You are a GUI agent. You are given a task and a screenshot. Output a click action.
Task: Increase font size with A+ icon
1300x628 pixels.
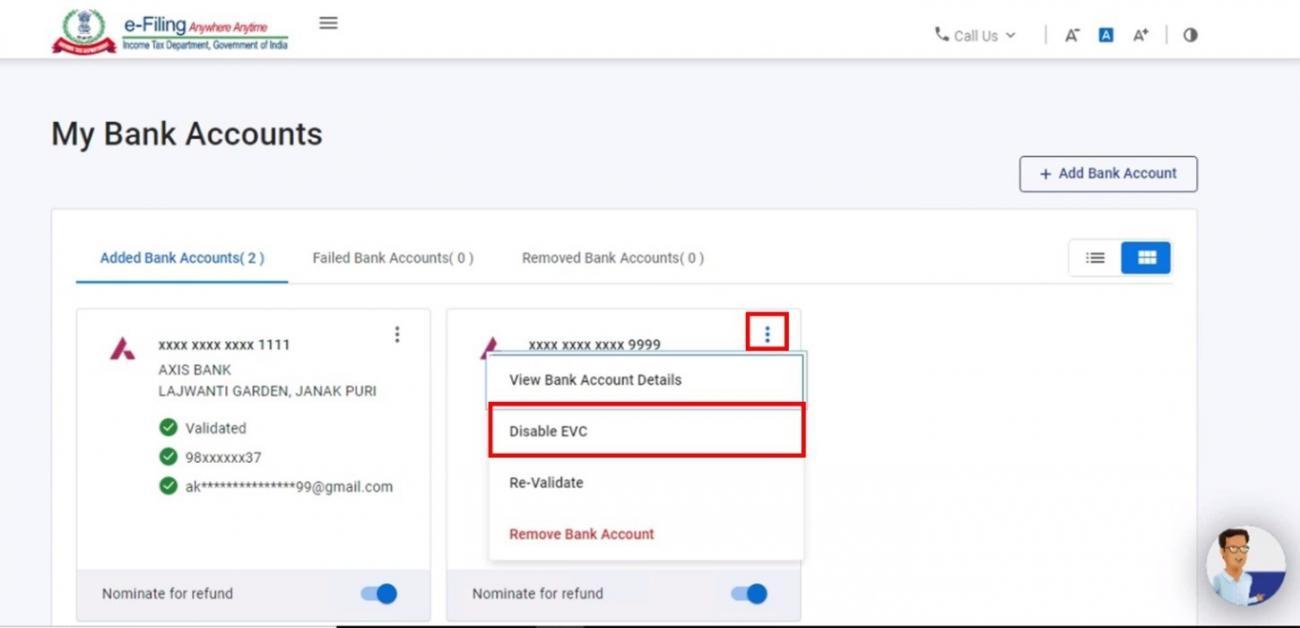click(1140, 35)
